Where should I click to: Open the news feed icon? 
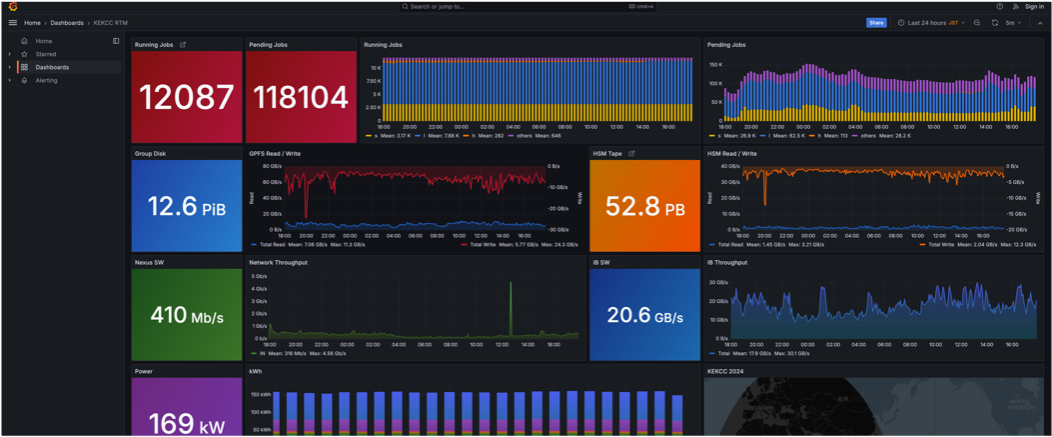(1014, 6)
